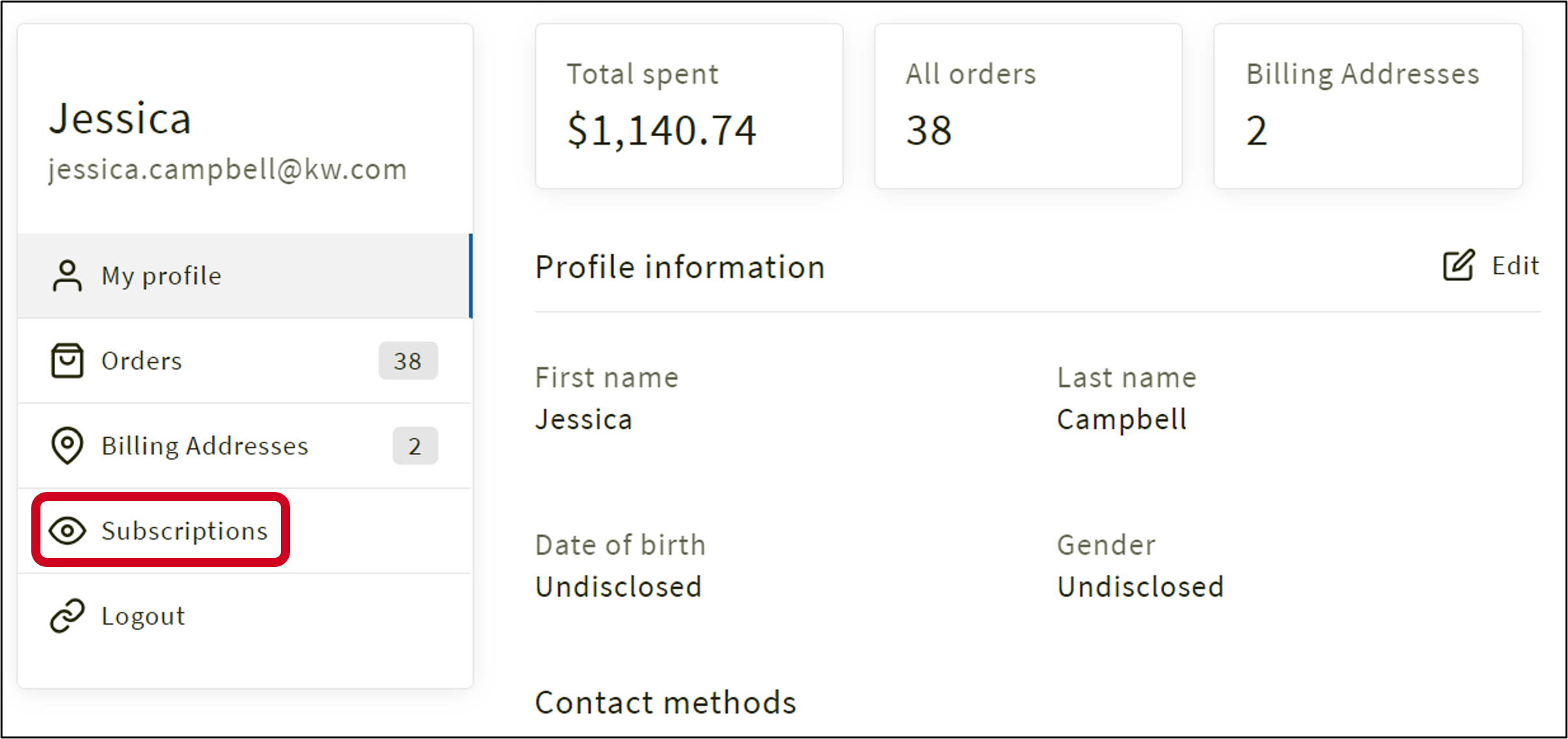Click the person icon beside My profile
The height and width of the screenshot is (739, 1568).
[67, 276]
